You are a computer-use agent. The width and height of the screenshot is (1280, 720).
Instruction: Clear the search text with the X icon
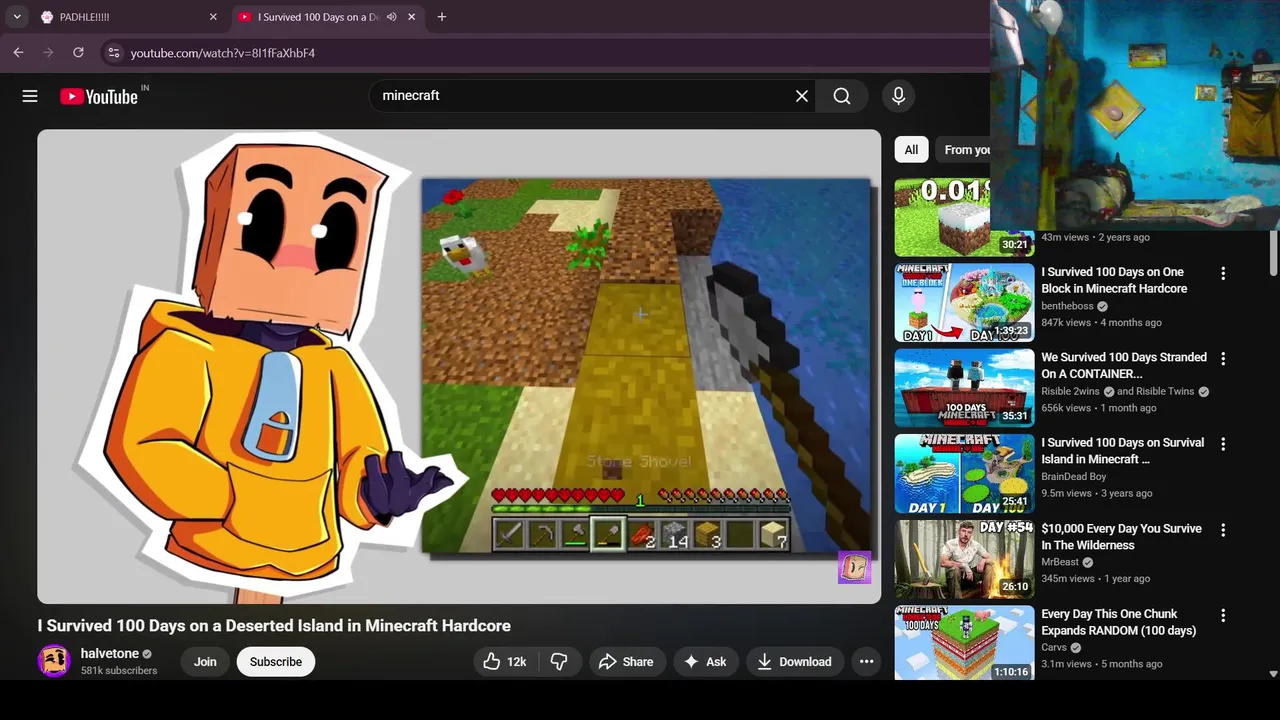802,96
